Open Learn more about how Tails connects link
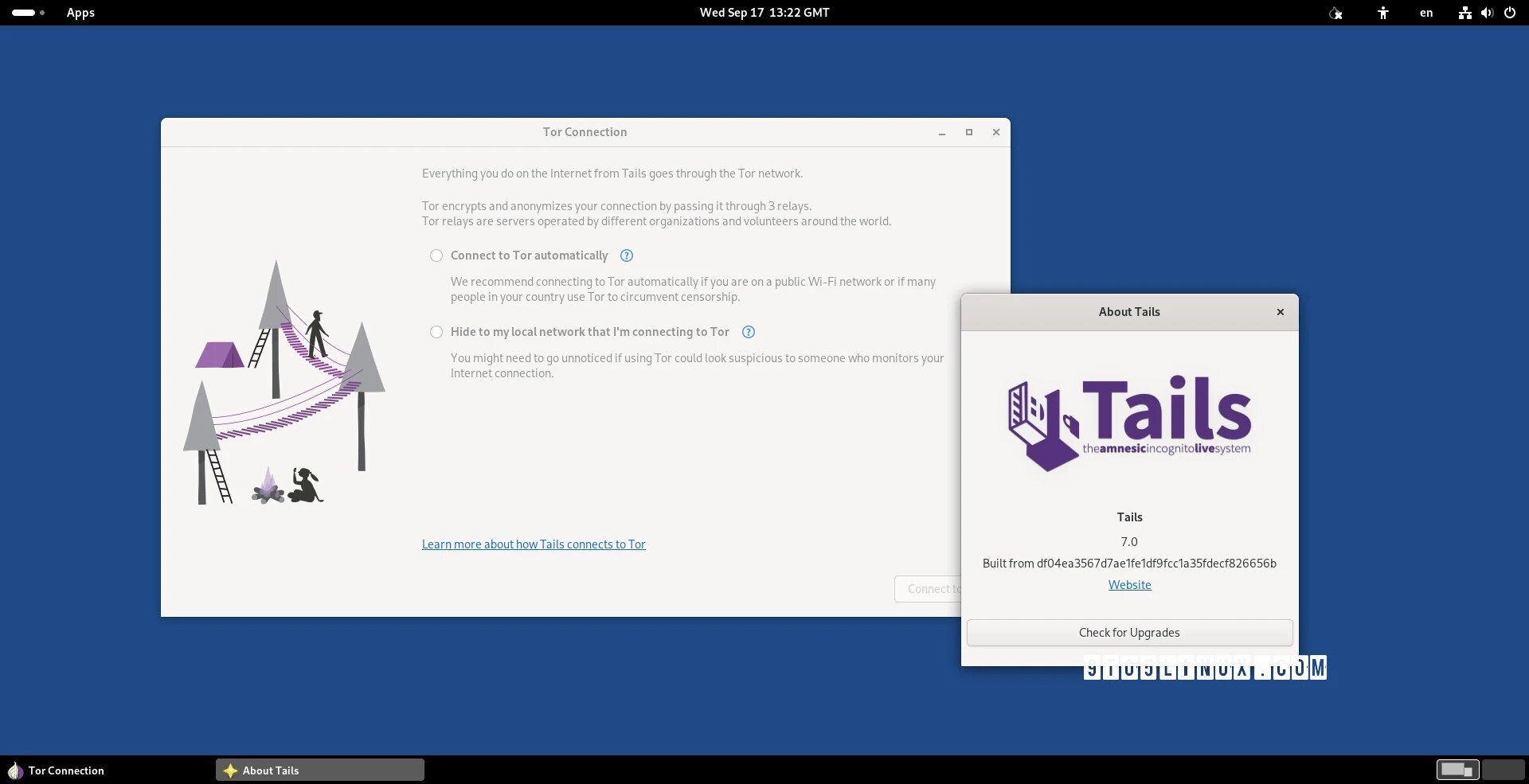 (534, 544)
